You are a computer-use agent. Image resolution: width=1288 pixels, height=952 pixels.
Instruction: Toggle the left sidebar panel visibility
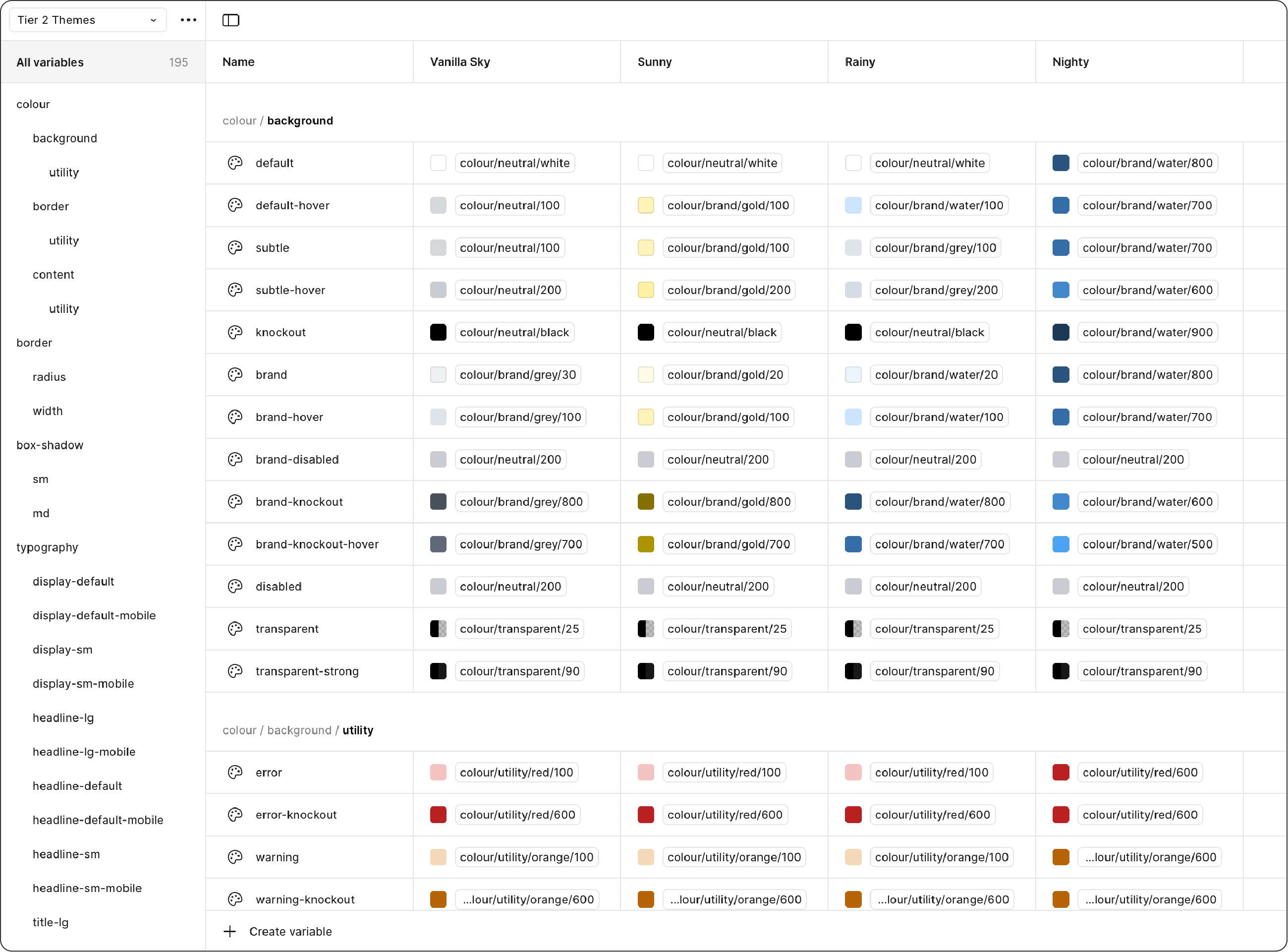(x=230, y=20)
